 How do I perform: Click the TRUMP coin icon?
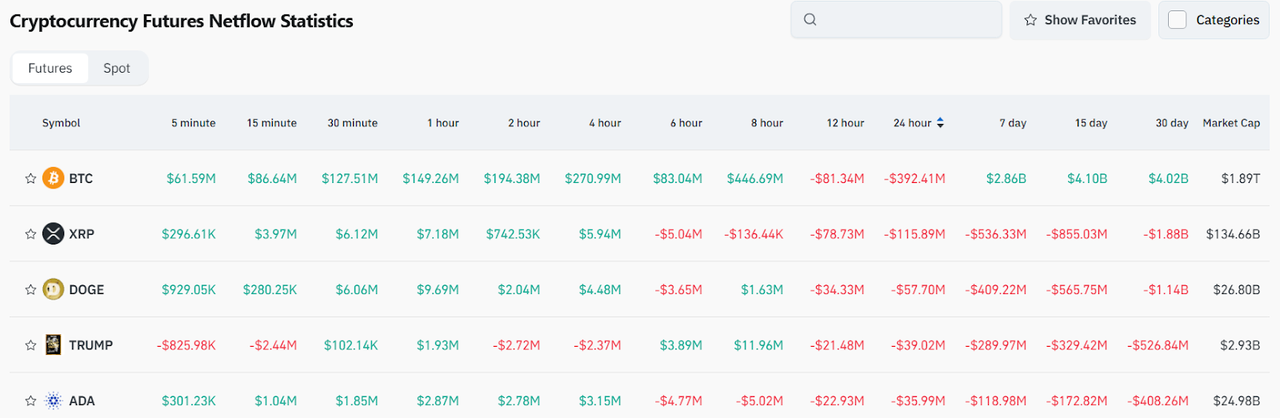[53, 345]
